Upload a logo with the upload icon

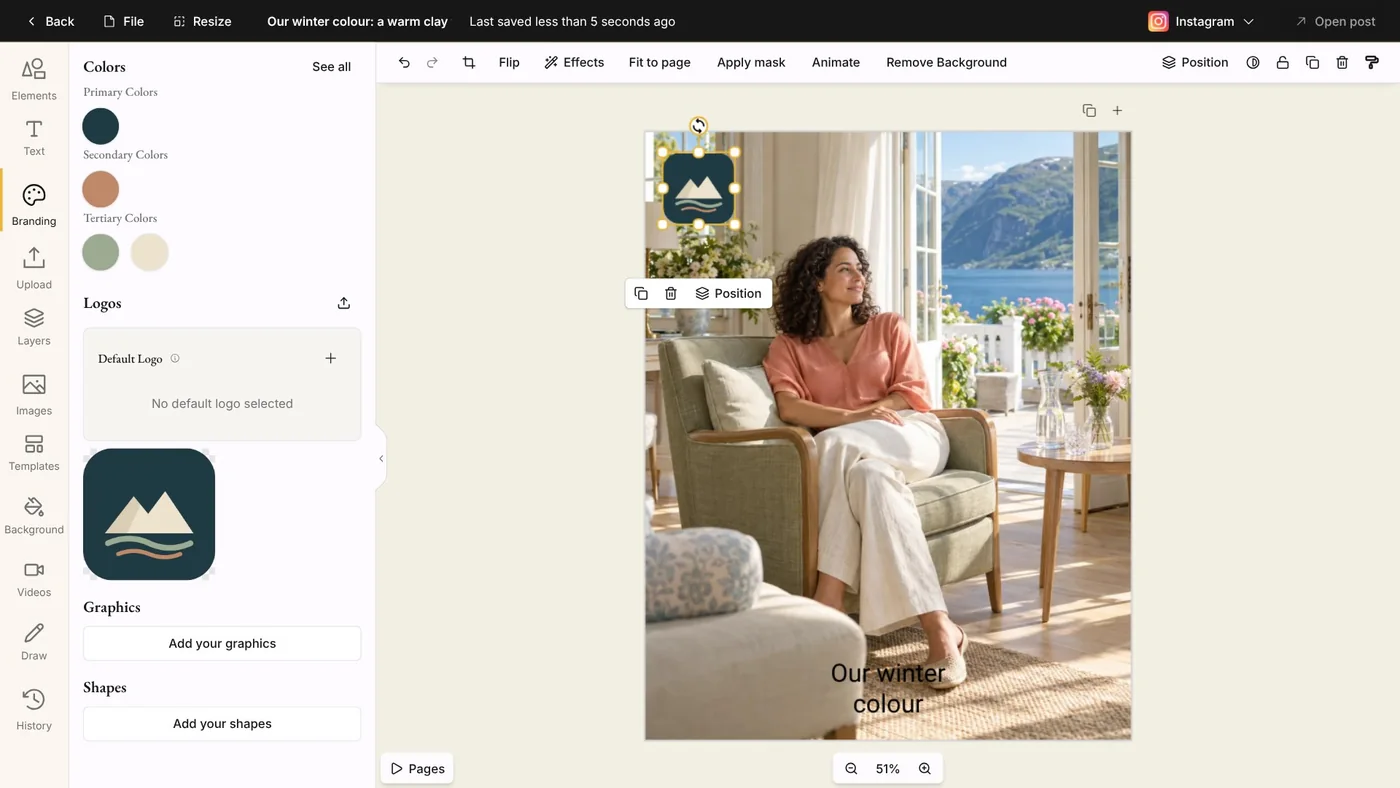click(x=344, y=303)
